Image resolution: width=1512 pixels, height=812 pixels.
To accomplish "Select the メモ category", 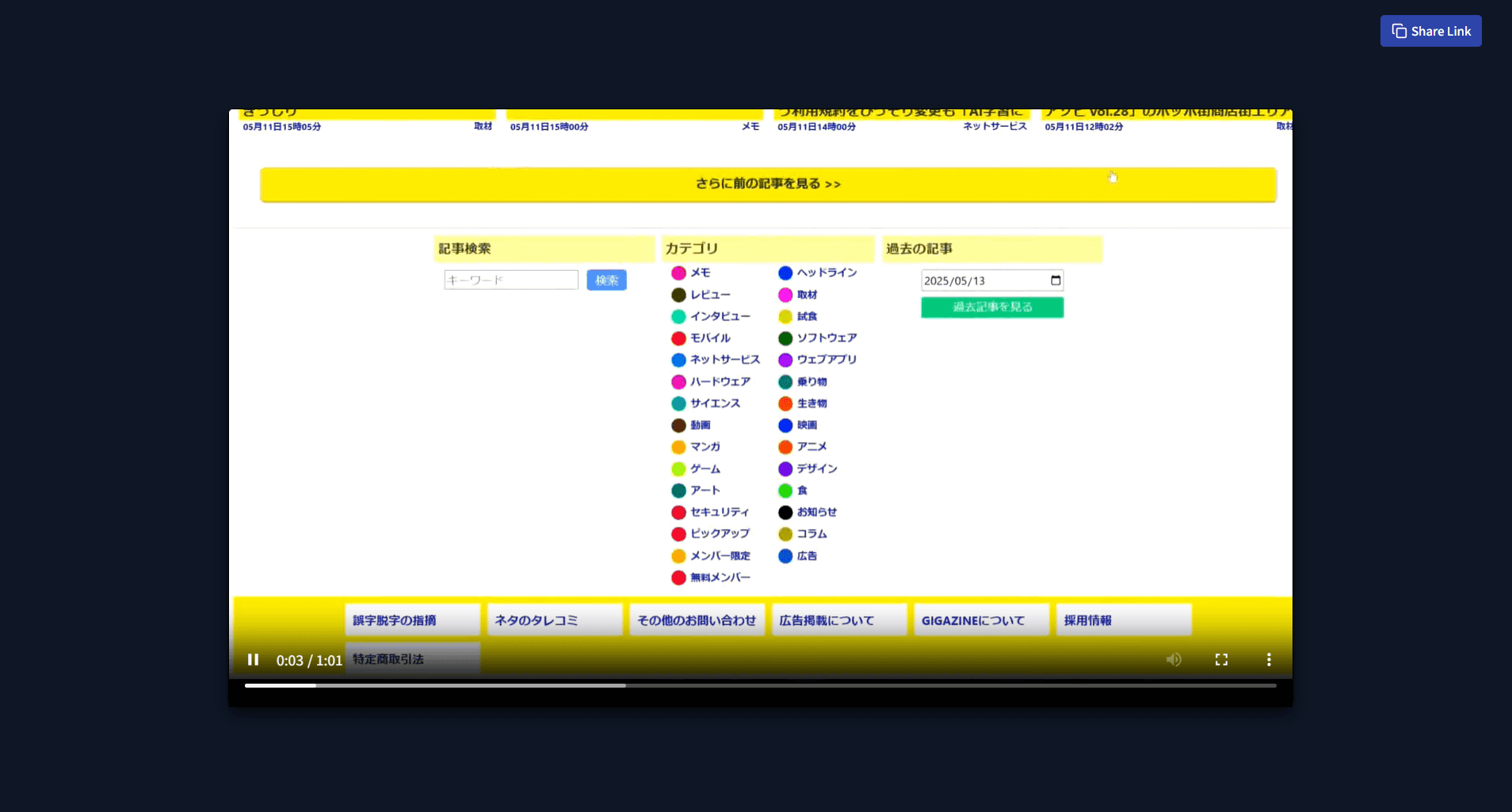I will 691,273.
